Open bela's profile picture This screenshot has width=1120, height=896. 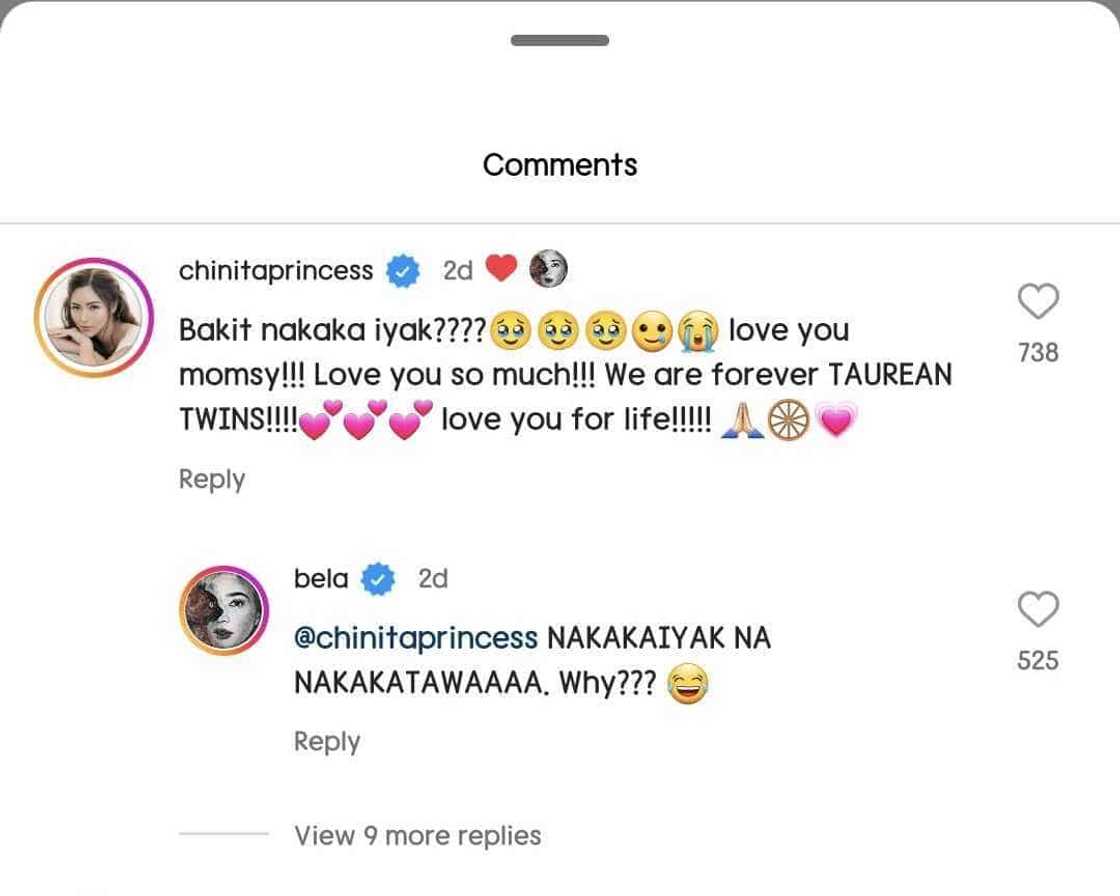[x=223, y=610]
